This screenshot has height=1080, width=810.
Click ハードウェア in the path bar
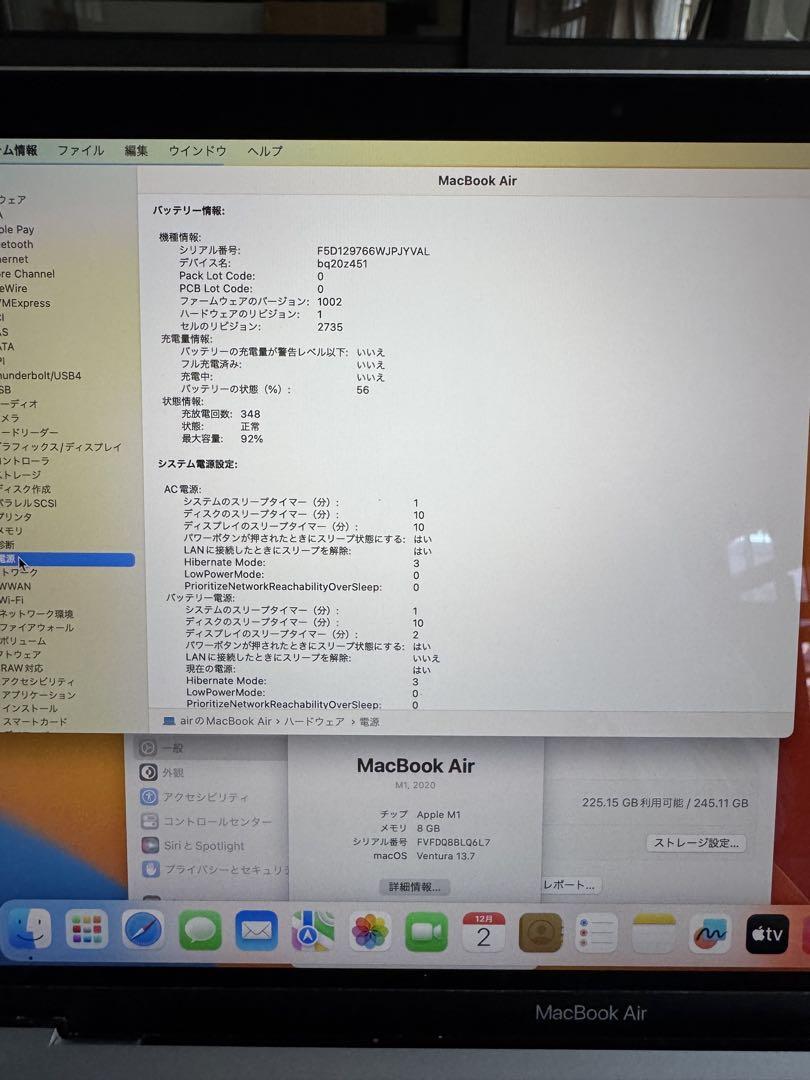tap(314, 721)
